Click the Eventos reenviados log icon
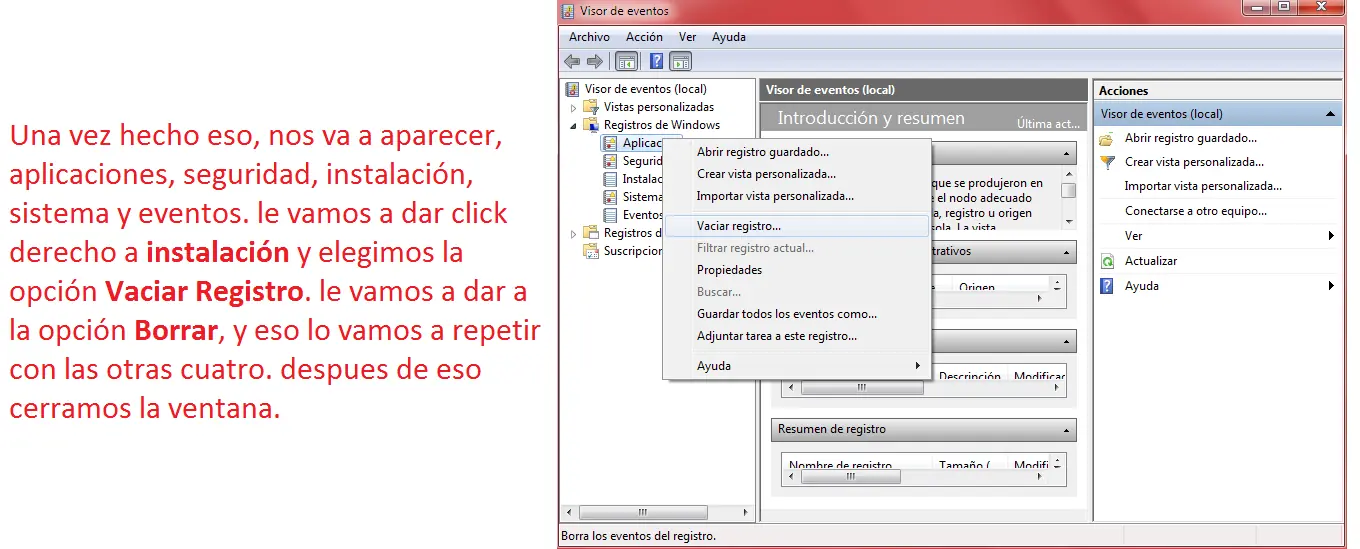 click(x=611, y=215)
